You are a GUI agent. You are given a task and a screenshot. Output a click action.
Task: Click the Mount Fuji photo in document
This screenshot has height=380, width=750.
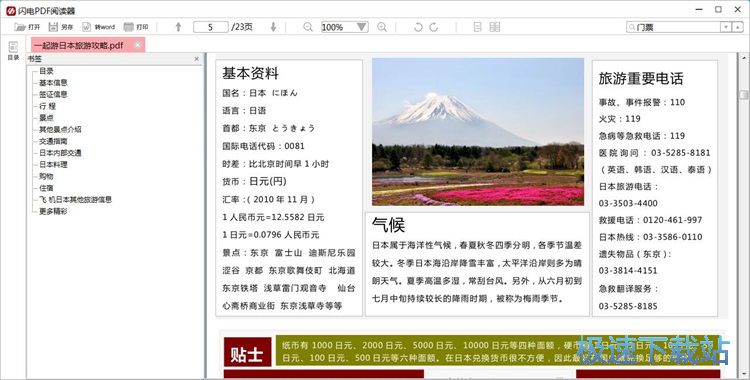point(478,132)
